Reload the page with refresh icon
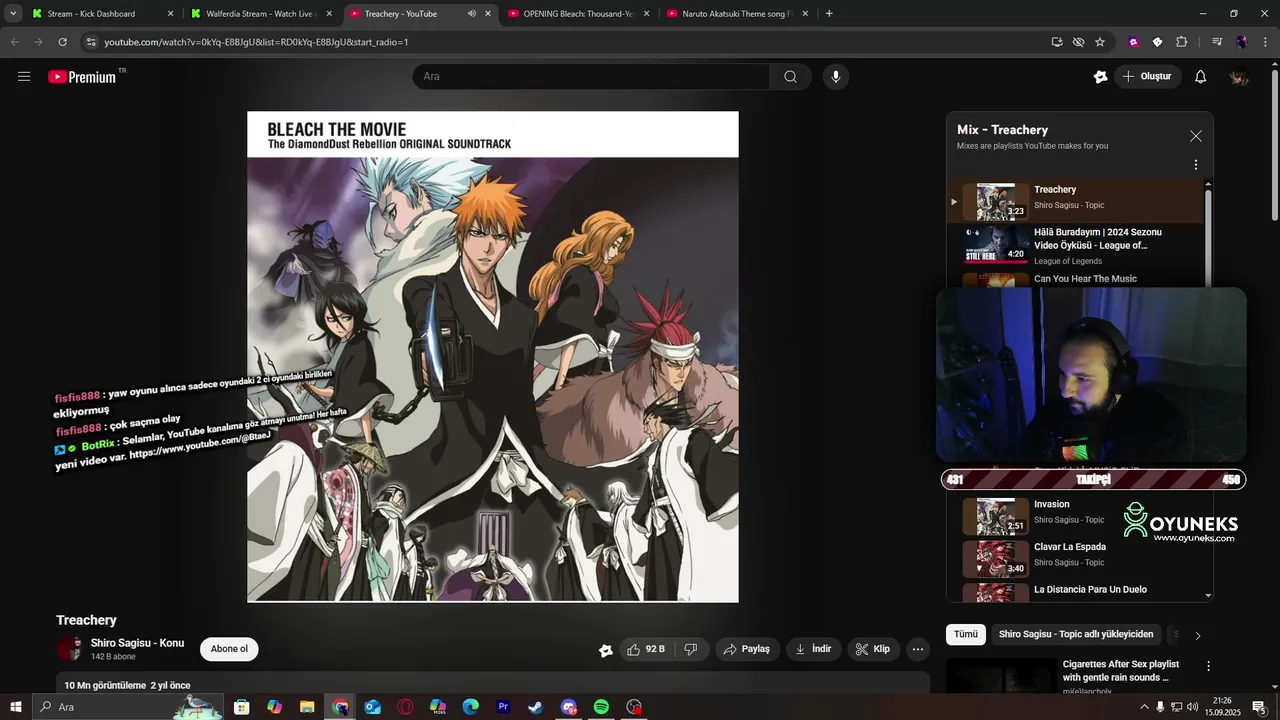The height and width of the screenshot is (720, 1280). click(62, 42)
